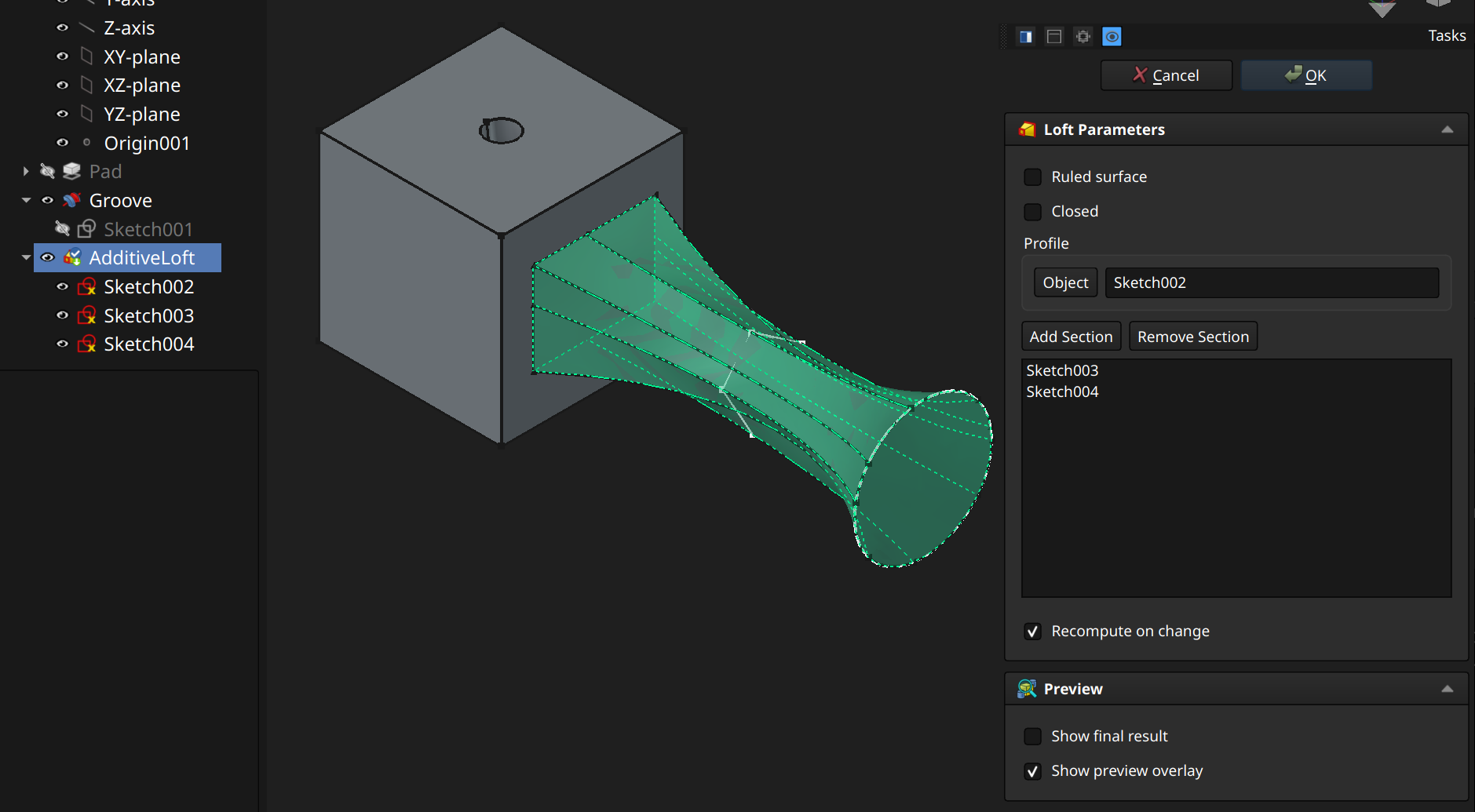Click the Sketch003 sketch icon

click(x=86, y=315)
